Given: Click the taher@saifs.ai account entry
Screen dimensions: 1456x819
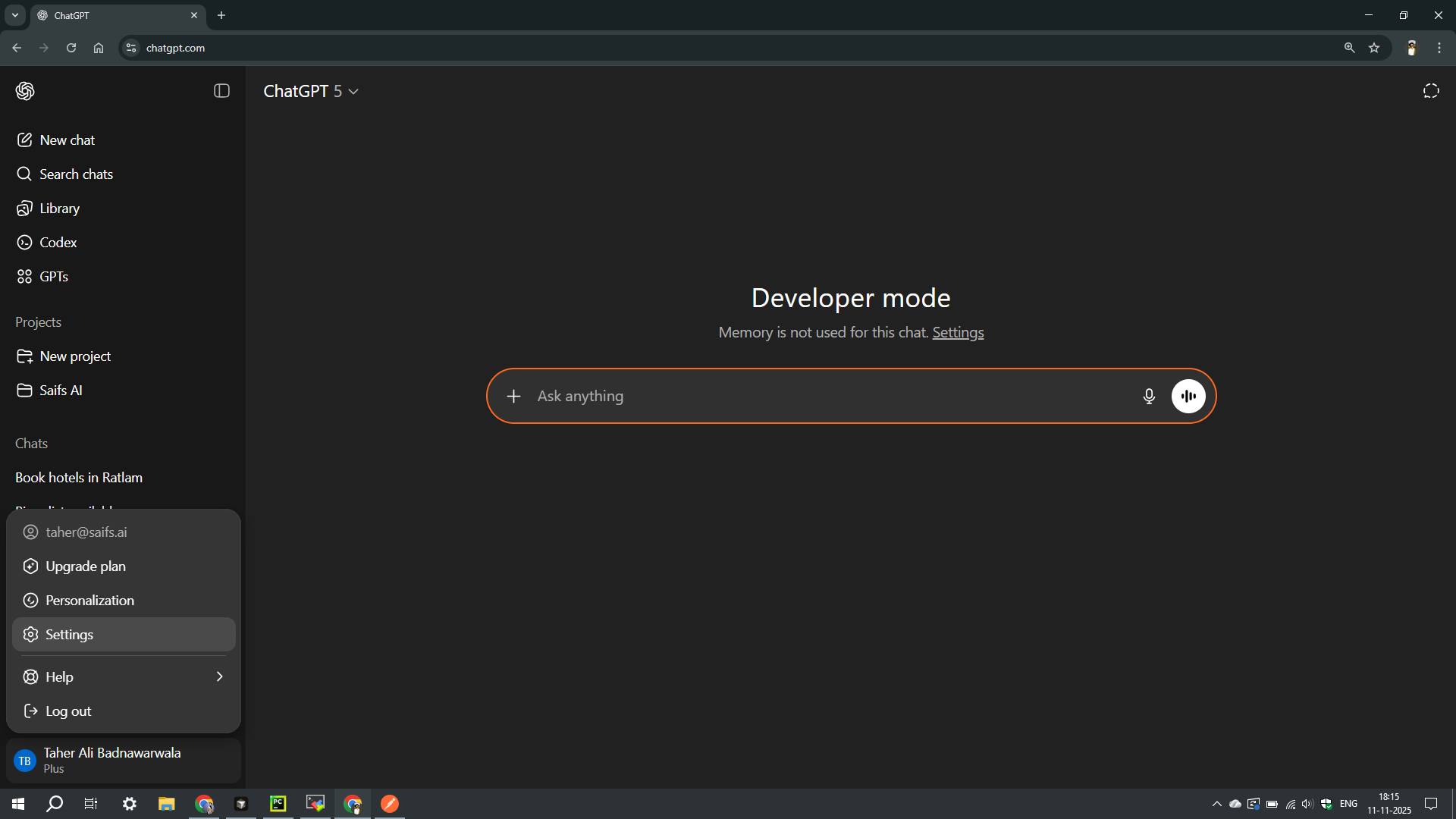Looking at the screenshot, I should point(124,532).
